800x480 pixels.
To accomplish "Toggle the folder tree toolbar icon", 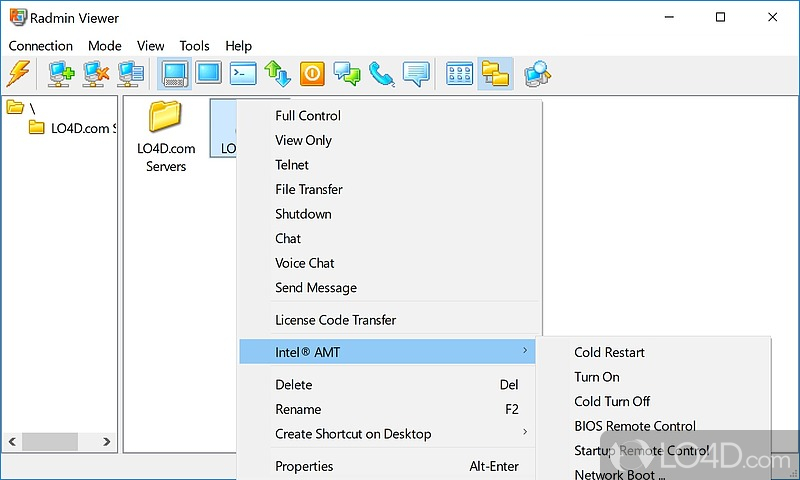I will (495, 74).
